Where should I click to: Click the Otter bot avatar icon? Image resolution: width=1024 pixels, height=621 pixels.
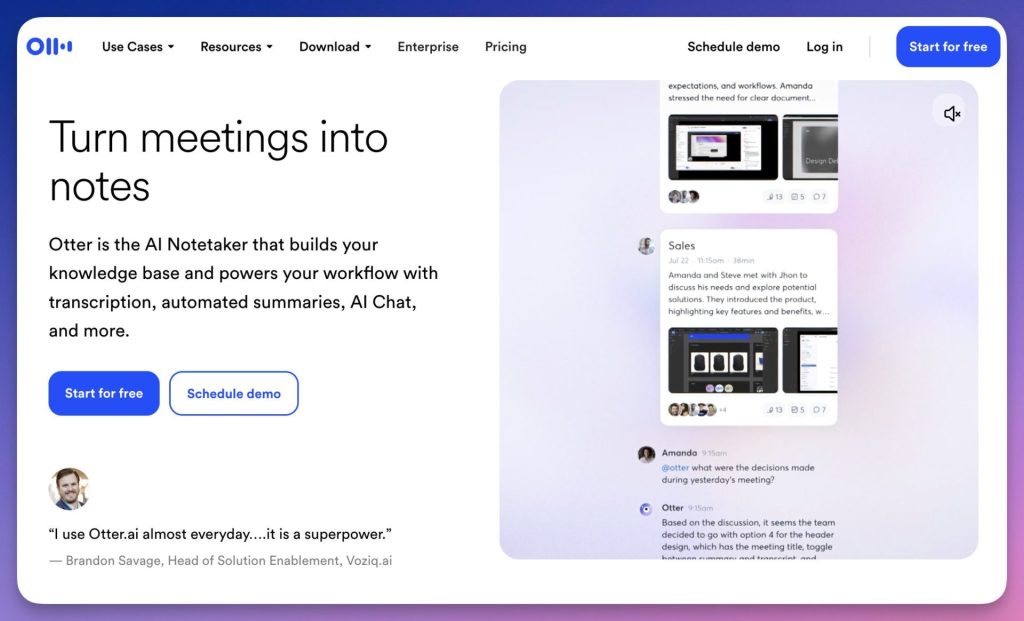coord(646,509)
